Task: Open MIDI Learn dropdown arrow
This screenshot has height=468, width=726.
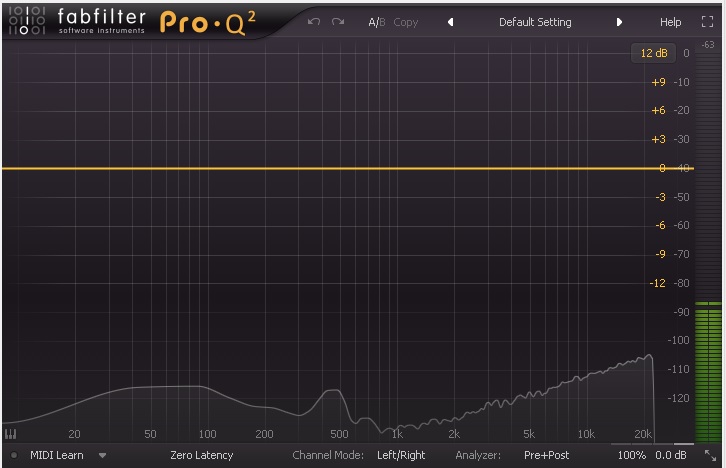Action: tap(102, 456)
